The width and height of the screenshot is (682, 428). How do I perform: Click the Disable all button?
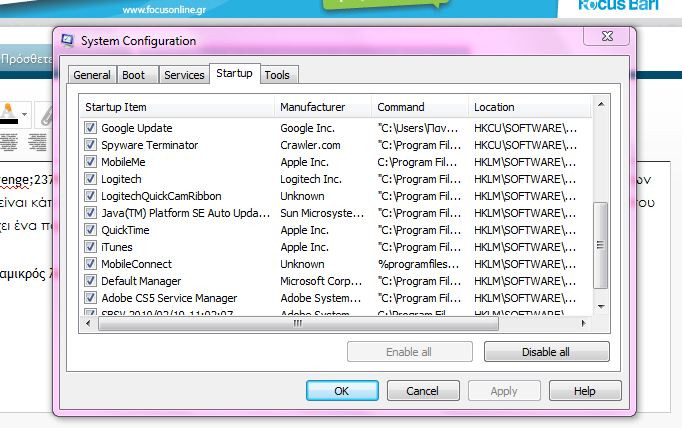[x=547, y=351]
